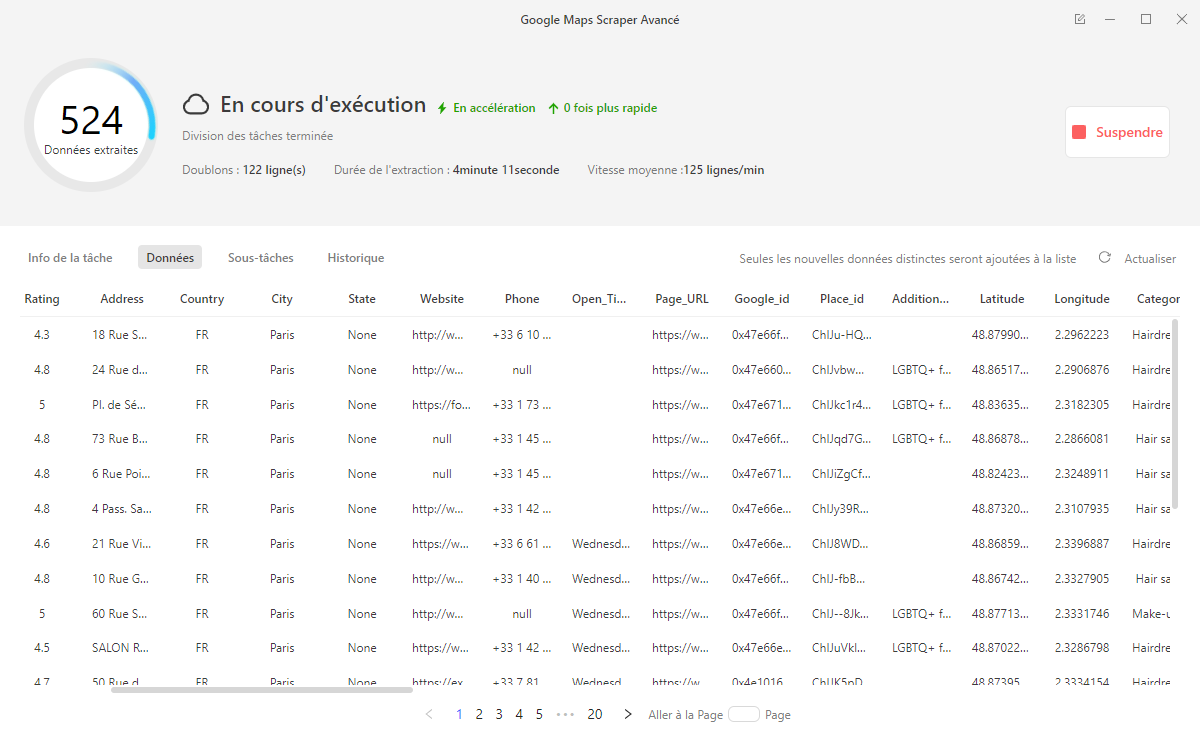
Task: Go to next page with right chevron
Action: pos(627,714)
